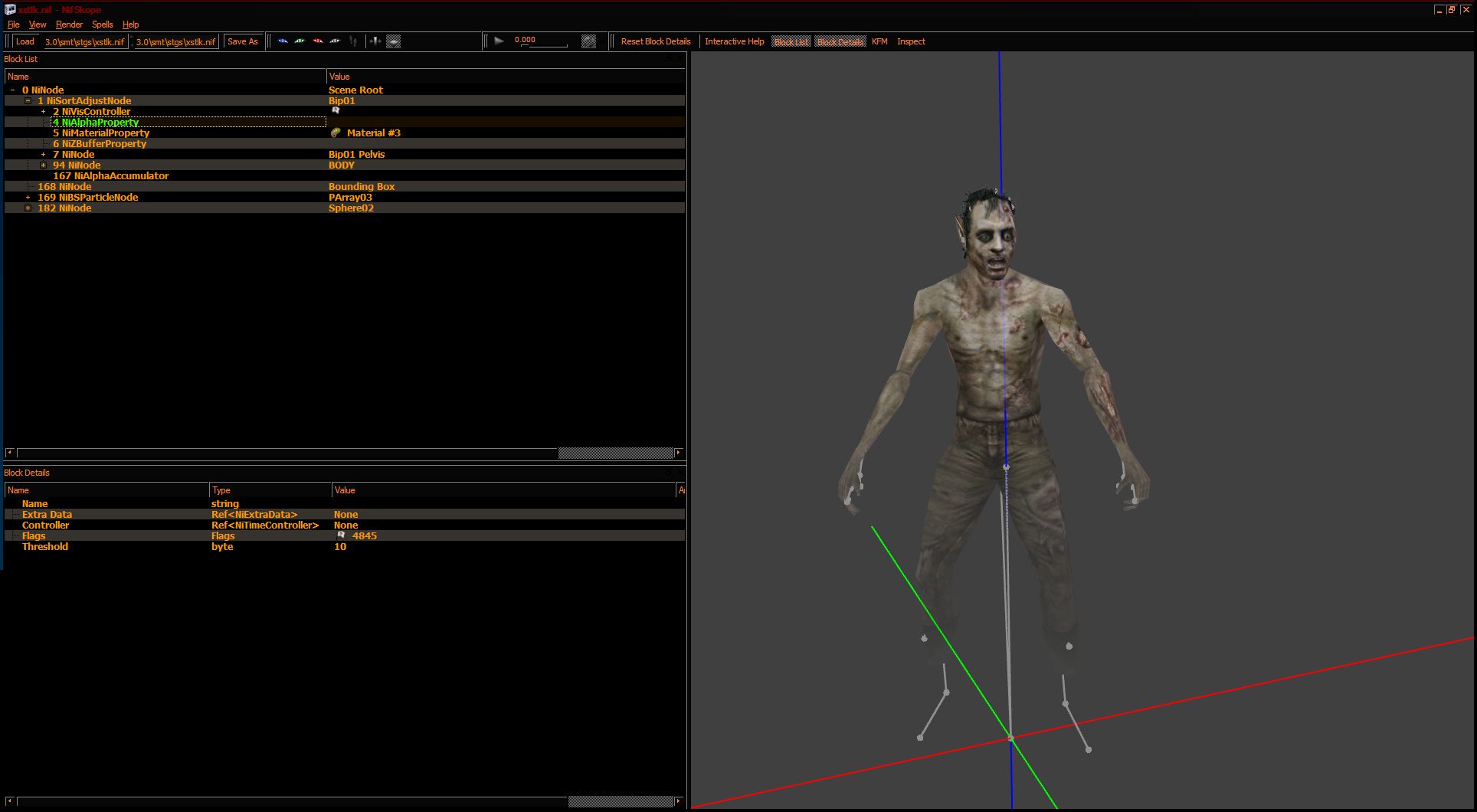Toggle the Inspect panel
This screenshot has height=812, width=1477.
[911, 41]
